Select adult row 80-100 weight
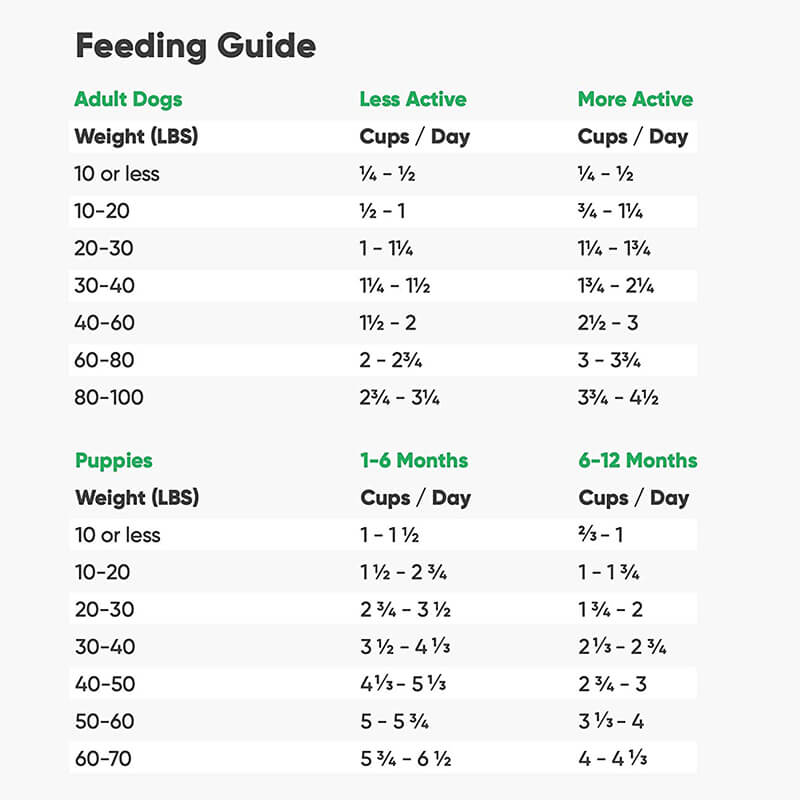Screen dimensions: 800x800 (x=109, y=397)
